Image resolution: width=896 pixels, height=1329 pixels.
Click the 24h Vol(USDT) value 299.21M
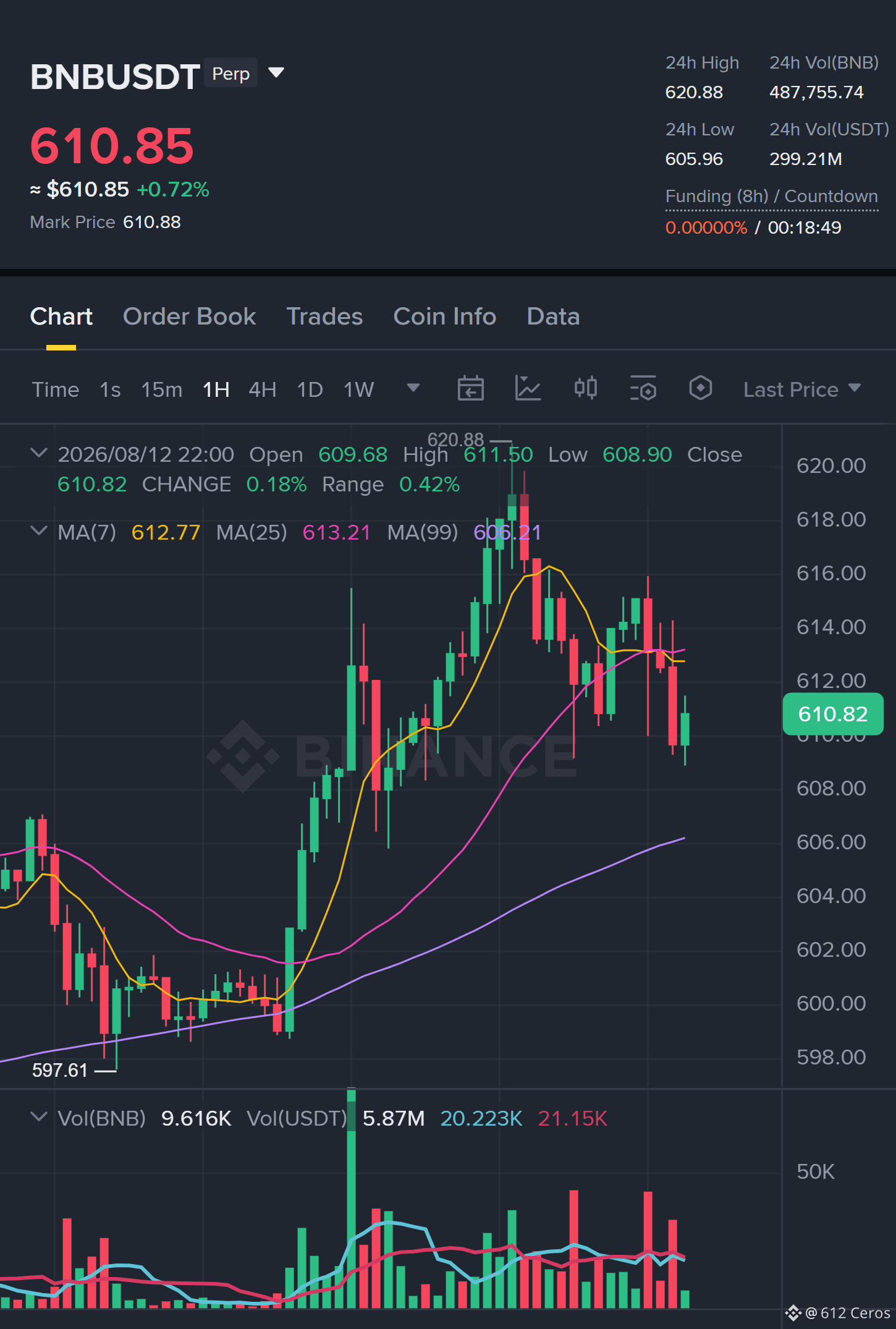(806, 159)
